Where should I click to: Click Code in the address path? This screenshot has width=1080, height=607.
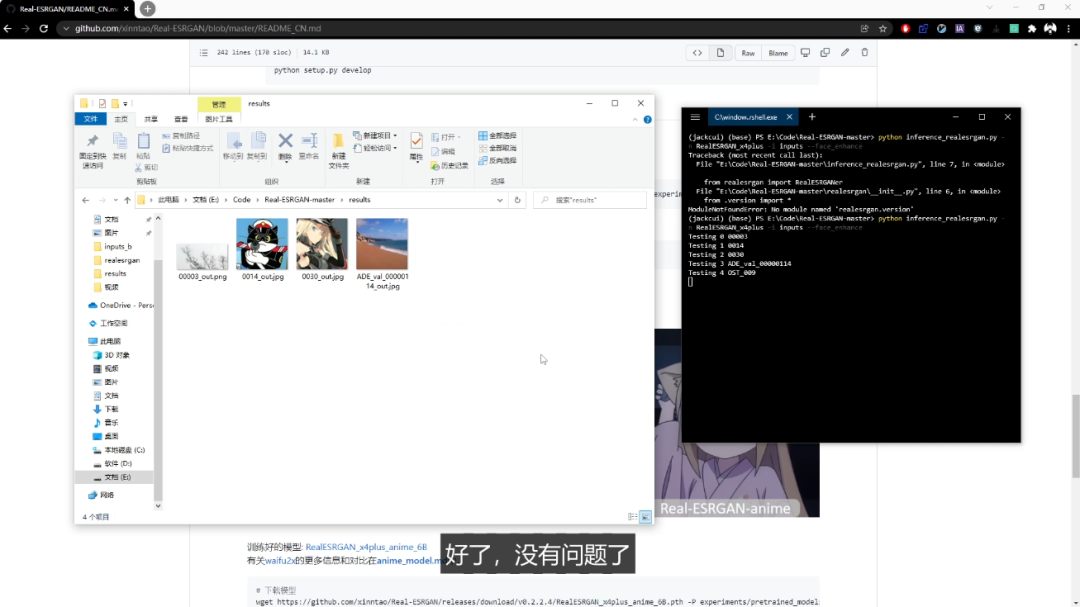[242, 200]
